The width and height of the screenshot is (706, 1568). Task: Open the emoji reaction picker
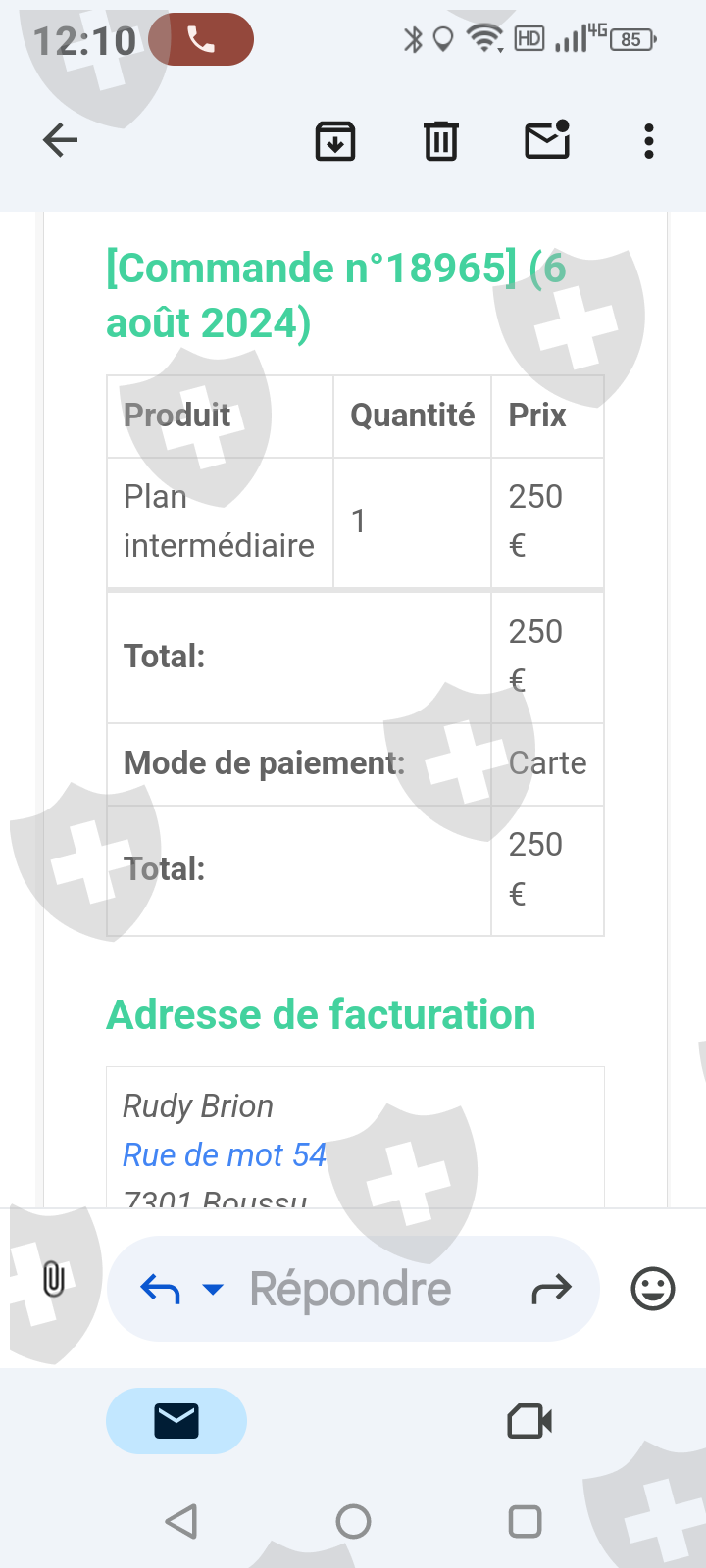tap(653, 1289)
